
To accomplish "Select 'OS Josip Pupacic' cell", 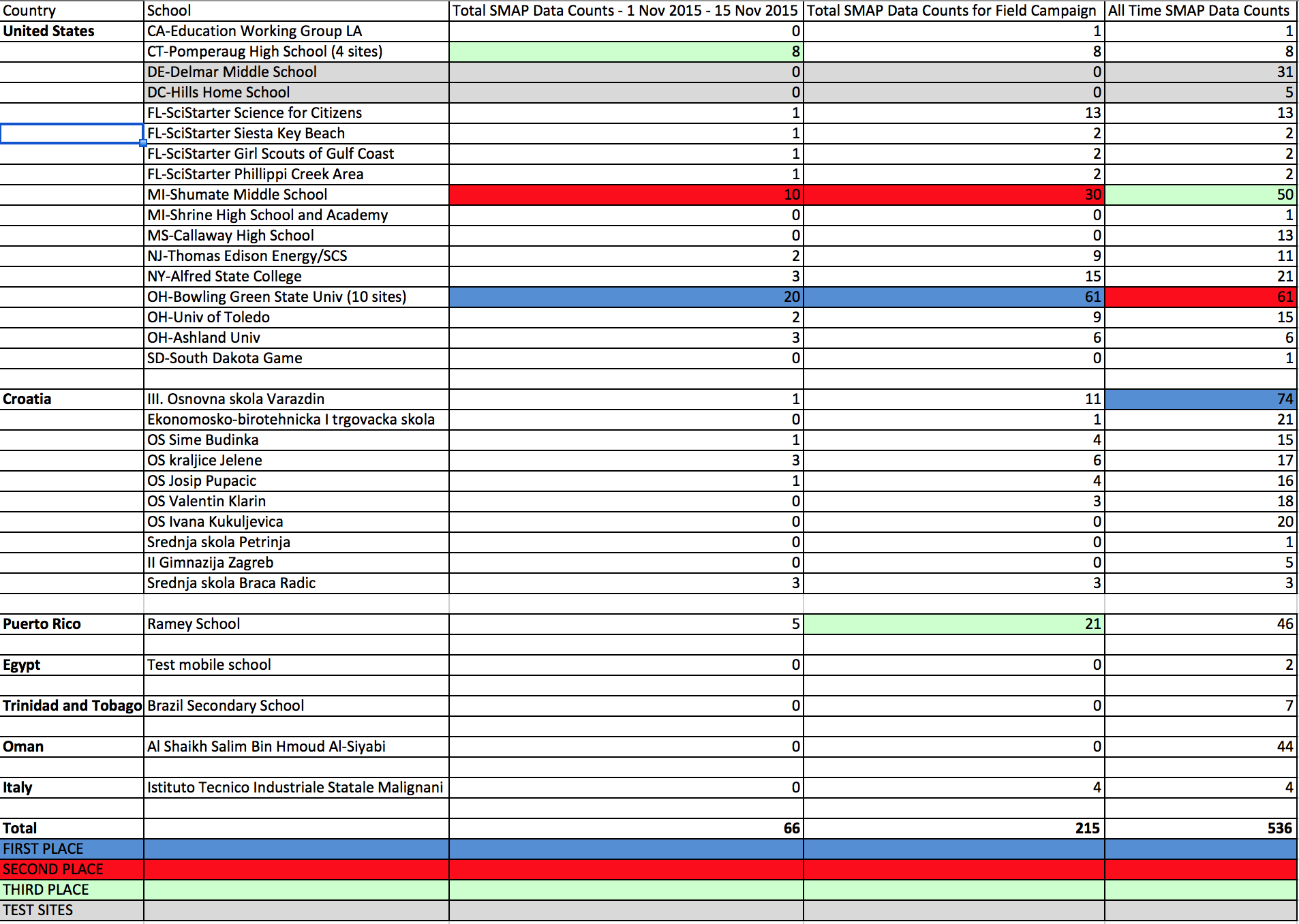I will 296,481.
